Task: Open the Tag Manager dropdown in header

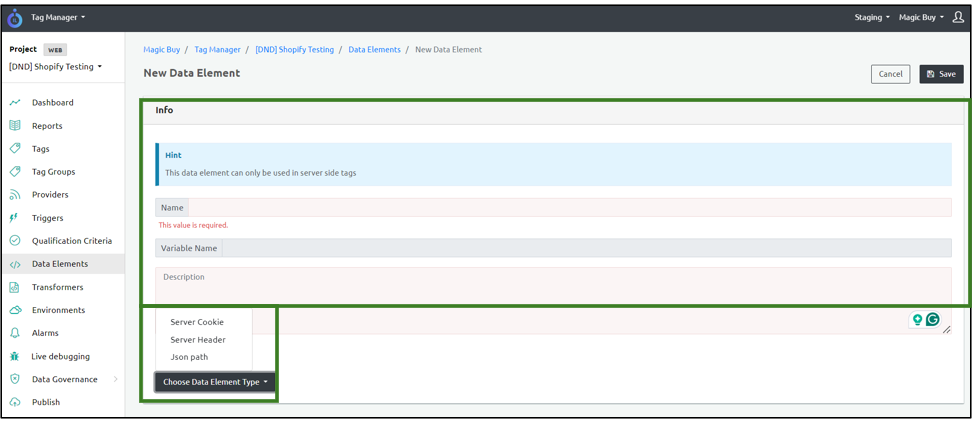Action: coord(58,17)
